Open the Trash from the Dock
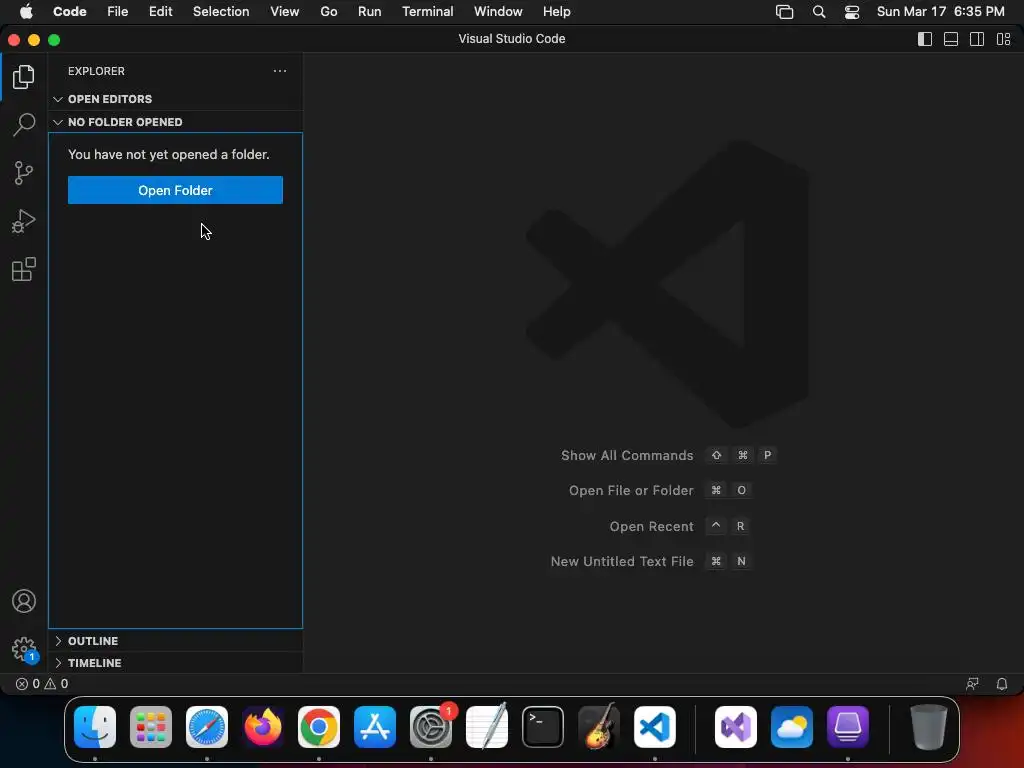This screenshot has width=1024, height=768. (x=928, y=727)
